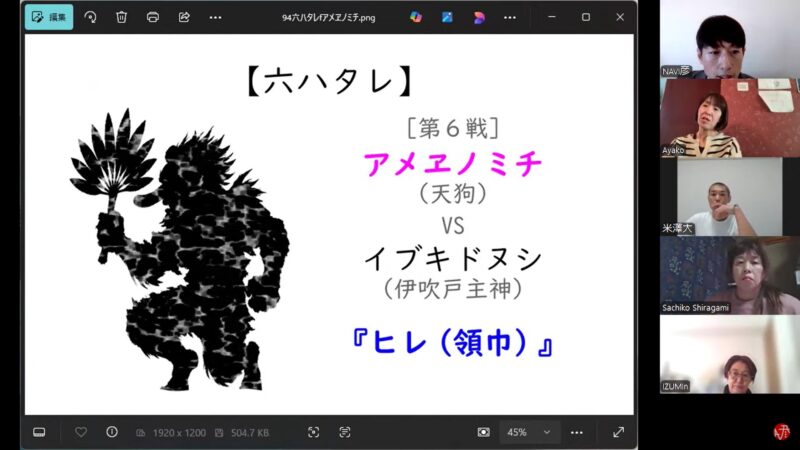Viewport: 800px width, 450px height.
Task: Delete the image with trash icon
Action: (121, 17)
